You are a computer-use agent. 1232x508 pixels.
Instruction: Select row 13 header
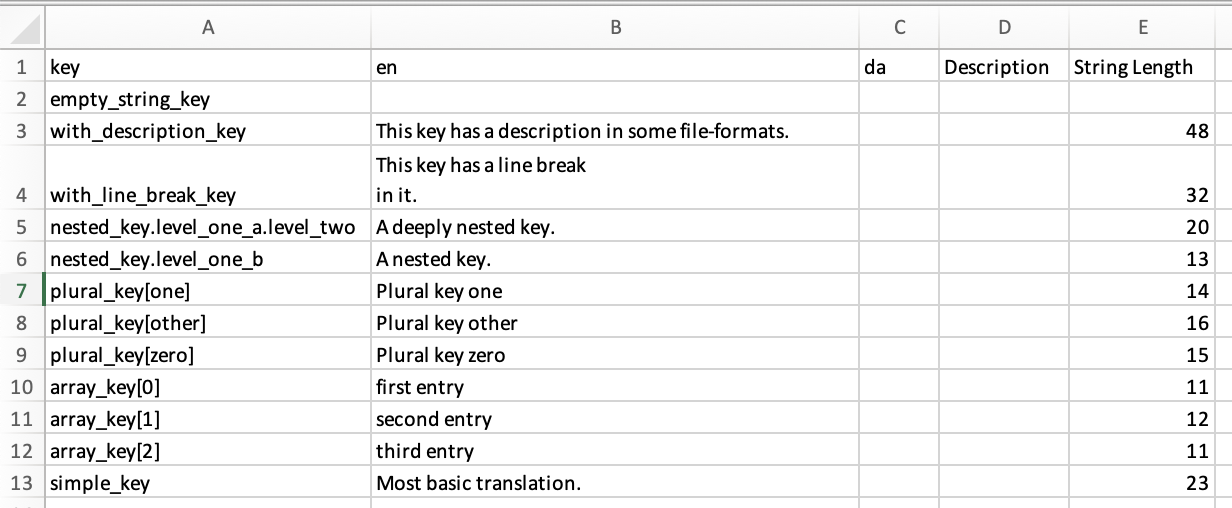pos(22,483)
